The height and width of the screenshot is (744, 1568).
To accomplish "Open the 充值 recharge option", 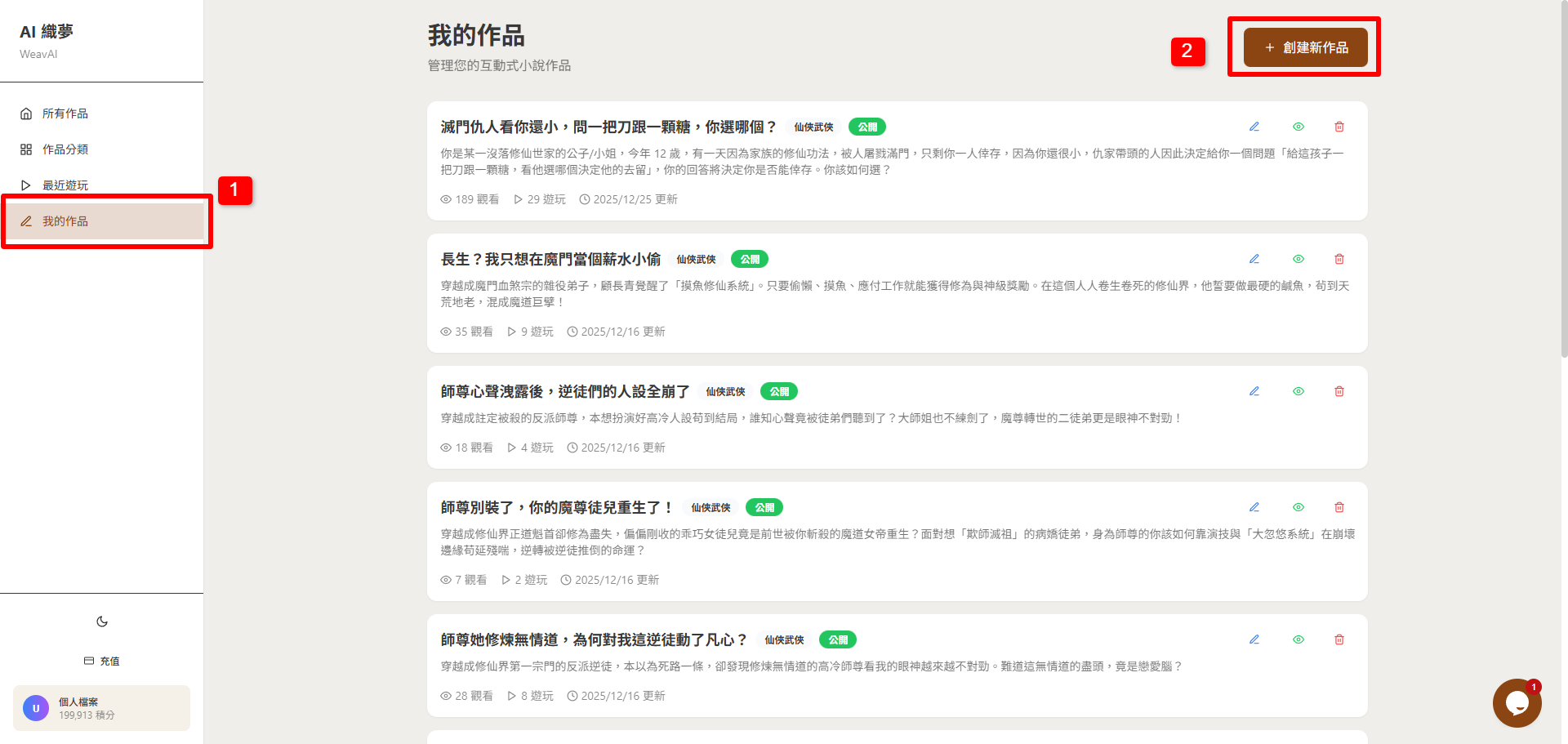I will tap(101, 660).
